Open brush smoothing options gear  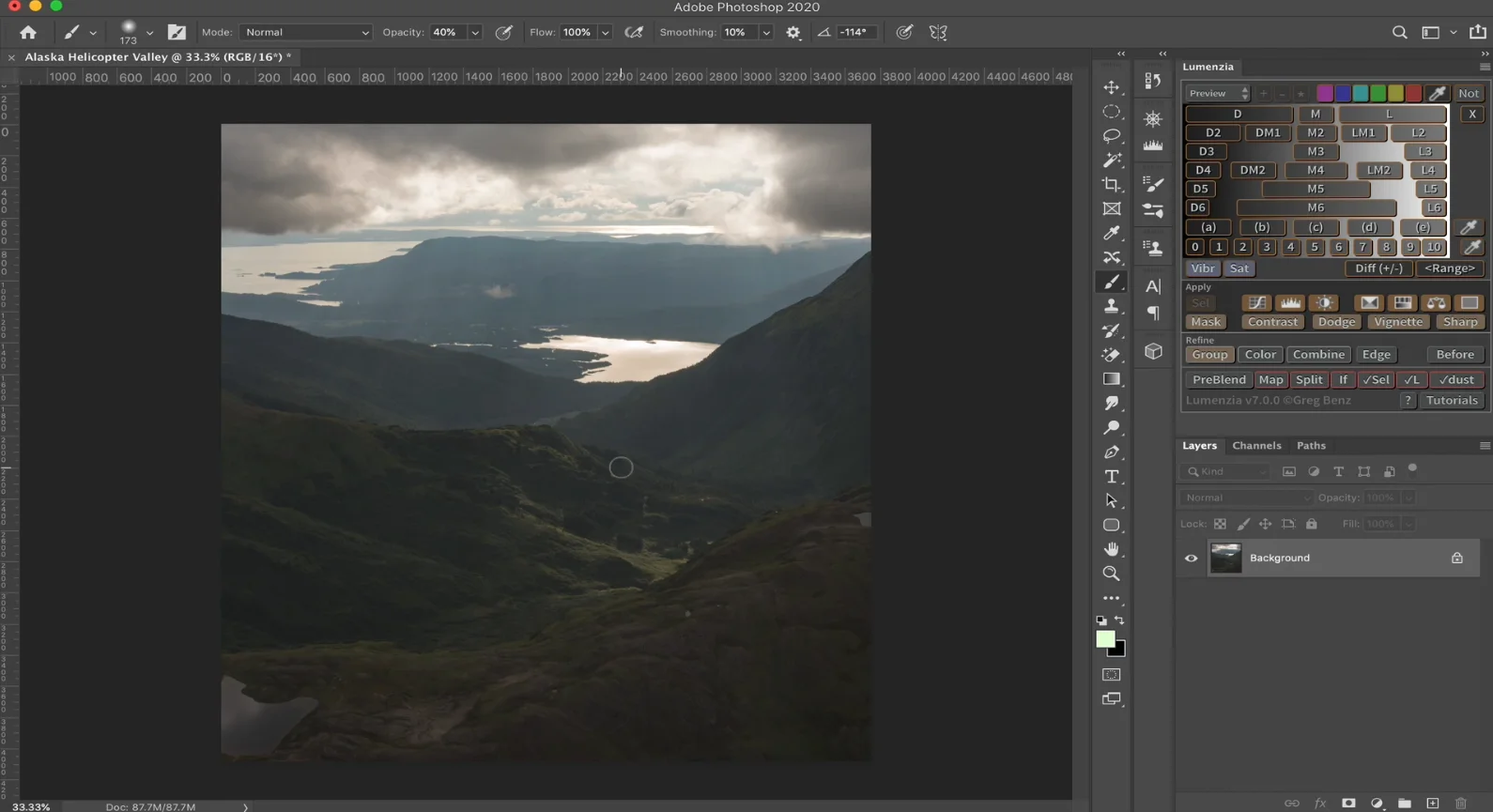click(793, 32)
